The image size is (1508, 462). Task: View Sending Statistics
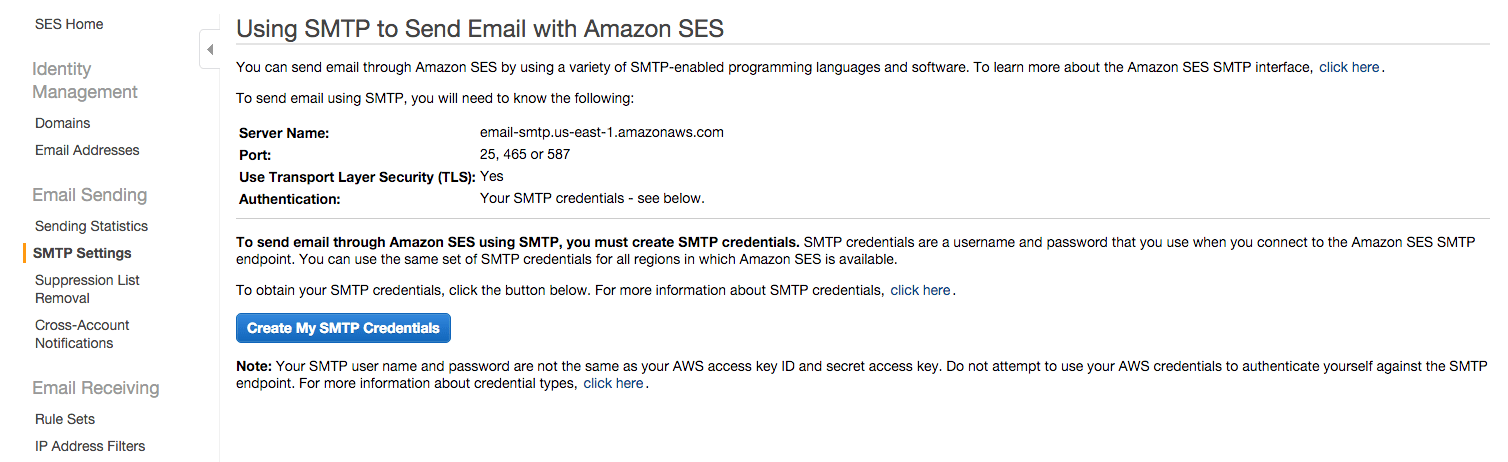click(x=91, y=226)
